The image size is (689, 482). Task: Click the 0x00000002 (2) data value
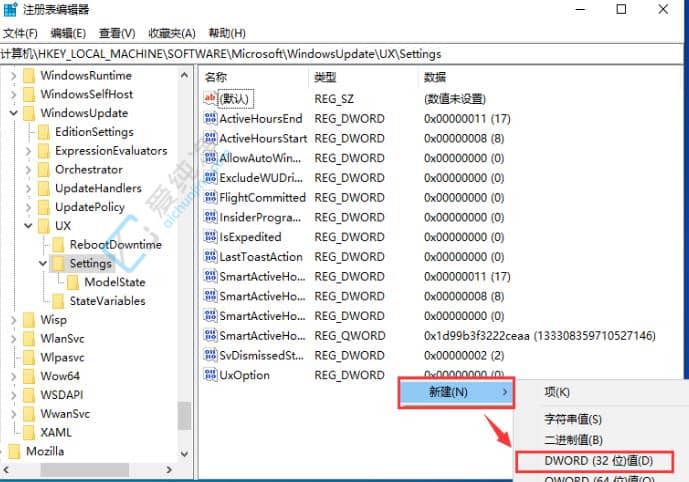[x=464, y=355]
